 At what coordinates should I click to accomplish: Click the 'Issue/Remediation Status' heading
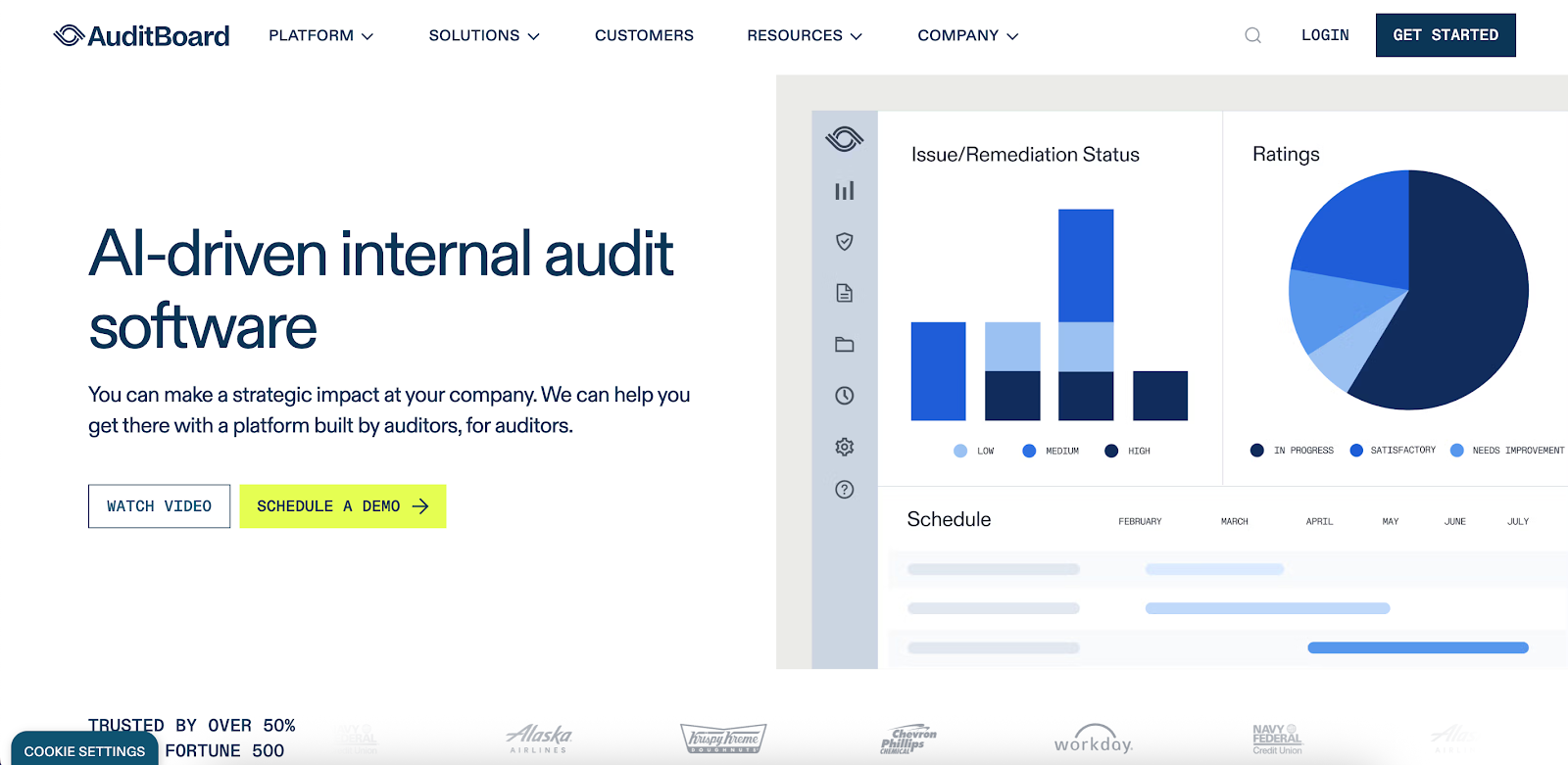(x=1025, y=155)
